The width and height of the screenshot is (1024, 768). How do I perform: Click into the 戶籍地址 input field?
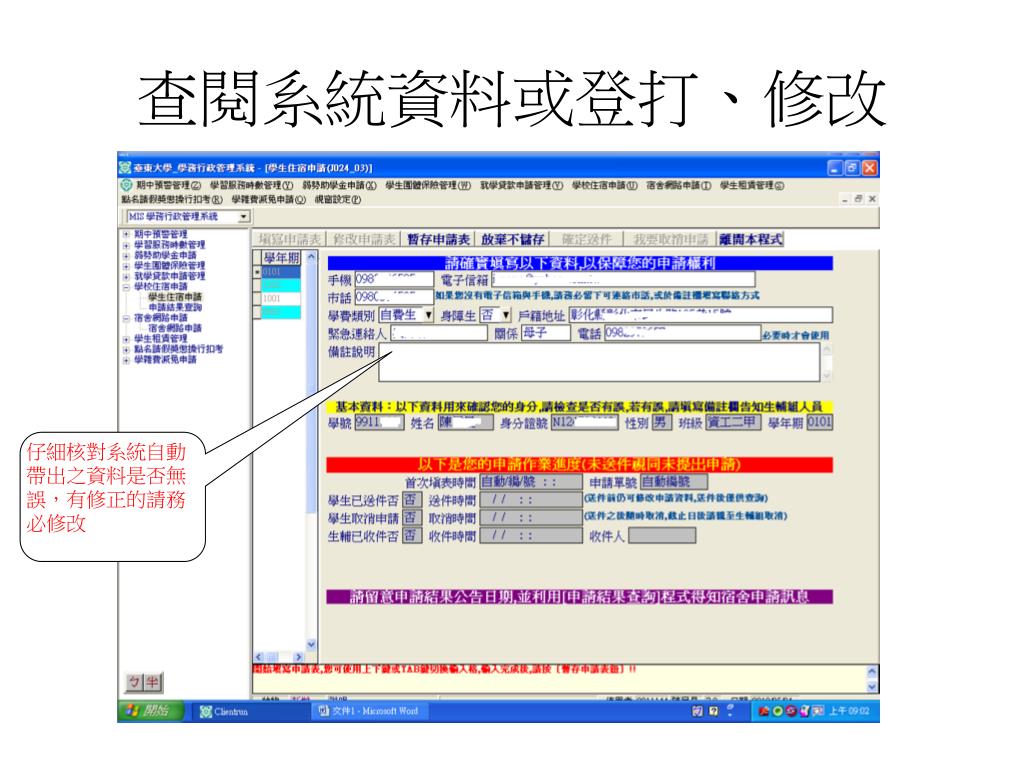[701, 315]
